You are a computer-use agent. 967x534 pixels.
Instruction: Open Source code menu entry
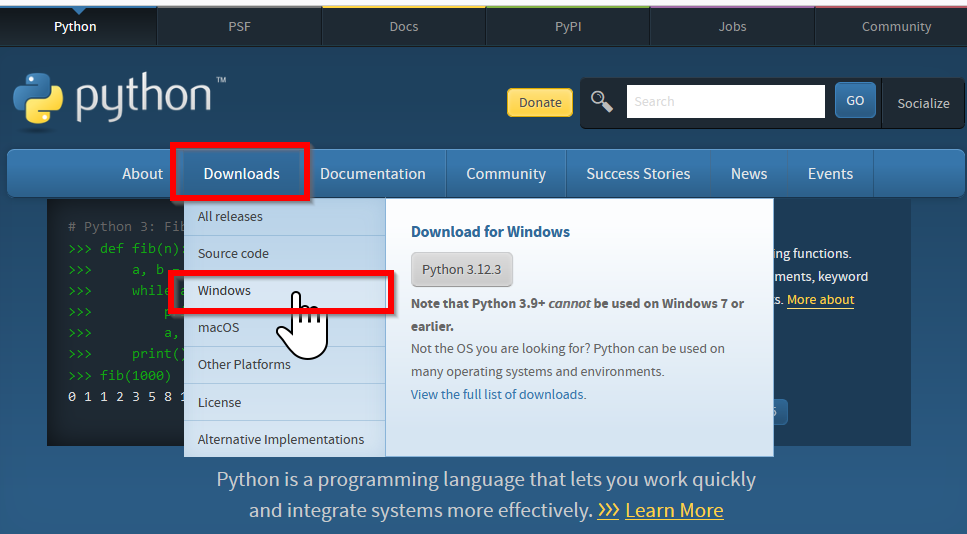tap(233, 254)
